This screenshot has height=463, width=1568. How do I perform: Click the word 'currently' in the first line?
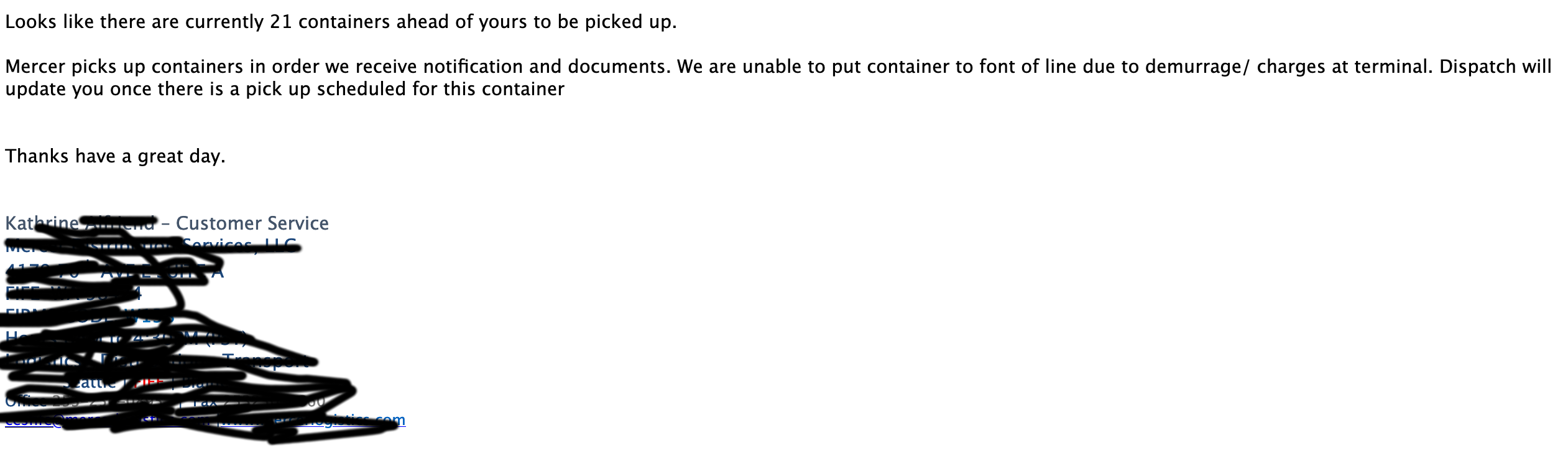pos(224,22)
